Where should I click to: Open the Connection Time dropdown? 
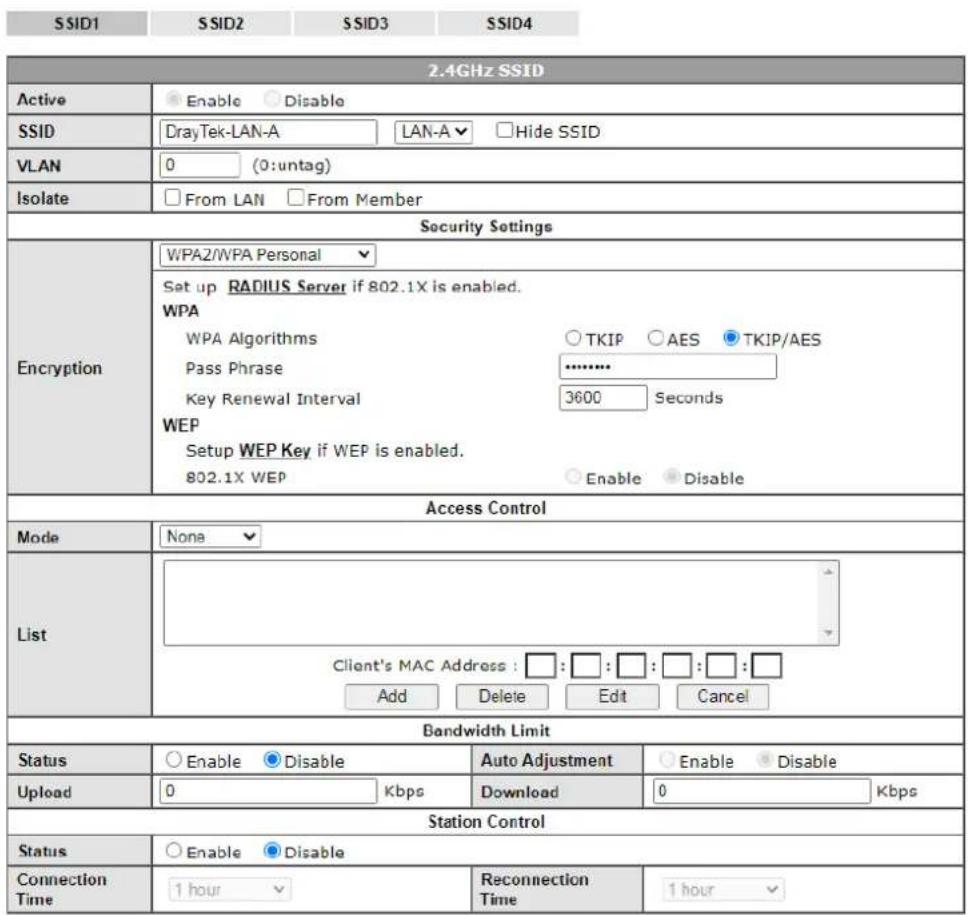click(230, 889)
